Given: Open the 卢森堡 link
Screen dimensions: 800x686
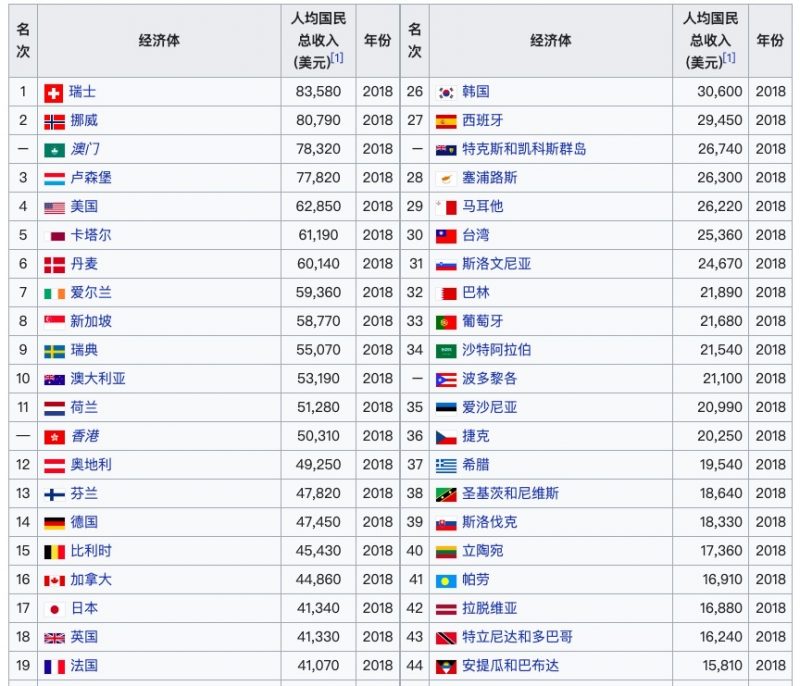Looking at the screenshot, I should coord(91,177).
